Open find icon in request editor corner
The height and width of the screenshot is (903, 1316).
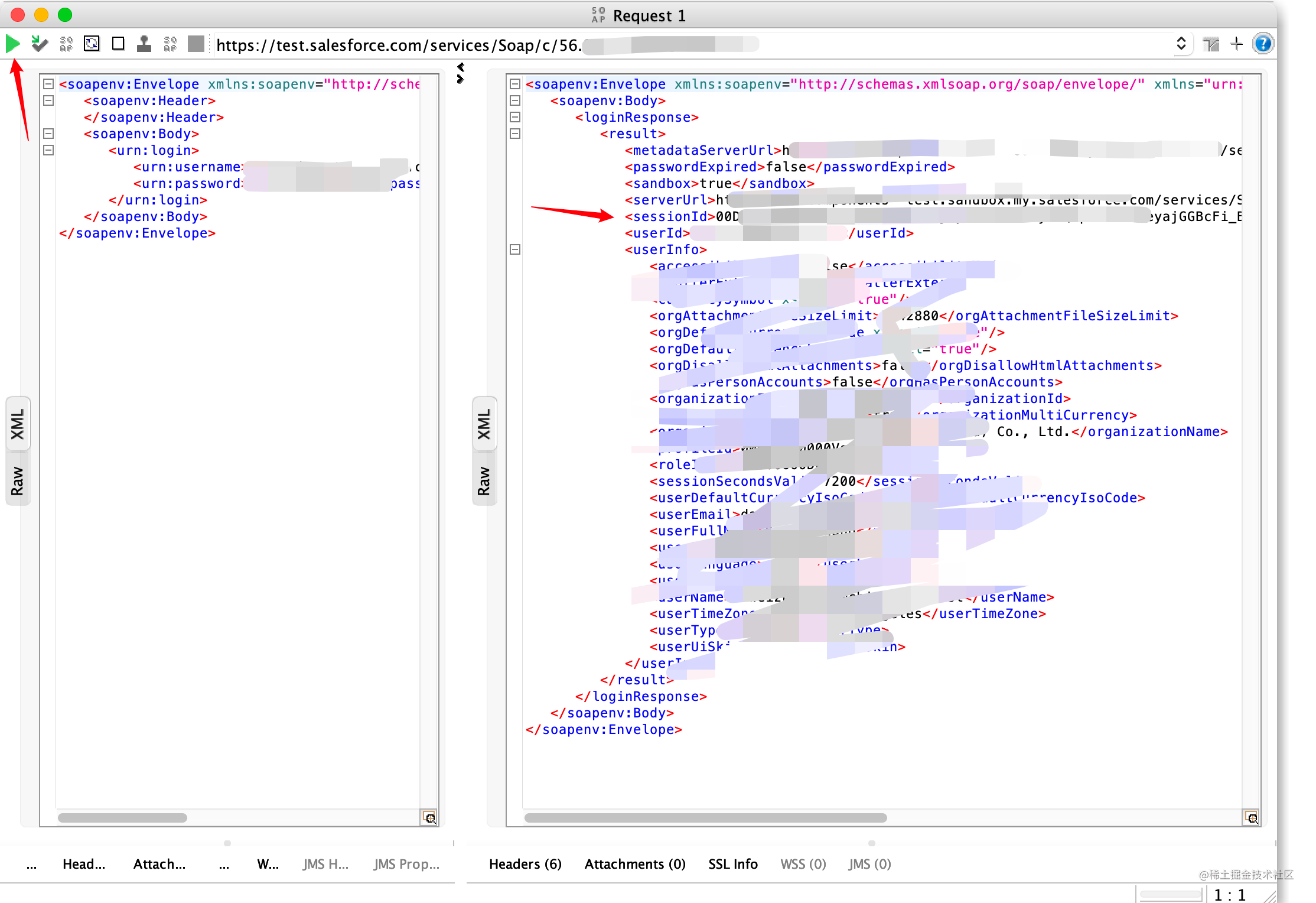click(429, 818)
